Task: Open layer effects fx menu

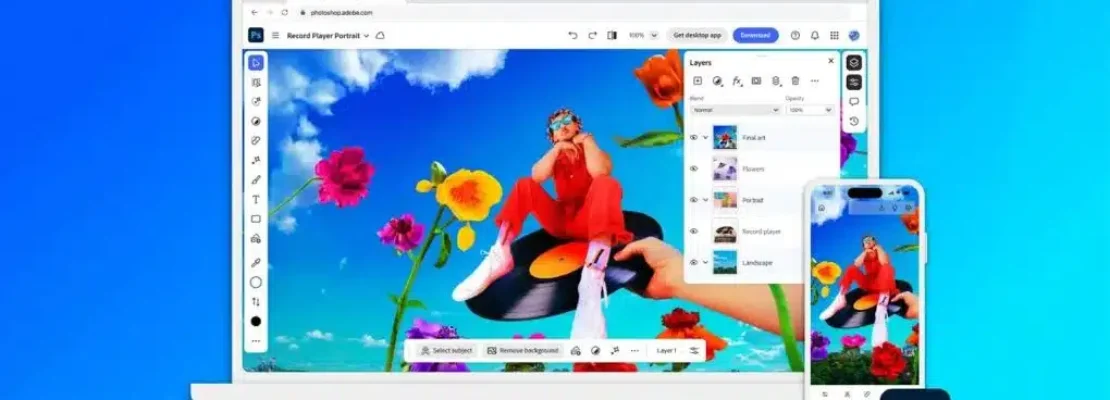Action: 737,81
